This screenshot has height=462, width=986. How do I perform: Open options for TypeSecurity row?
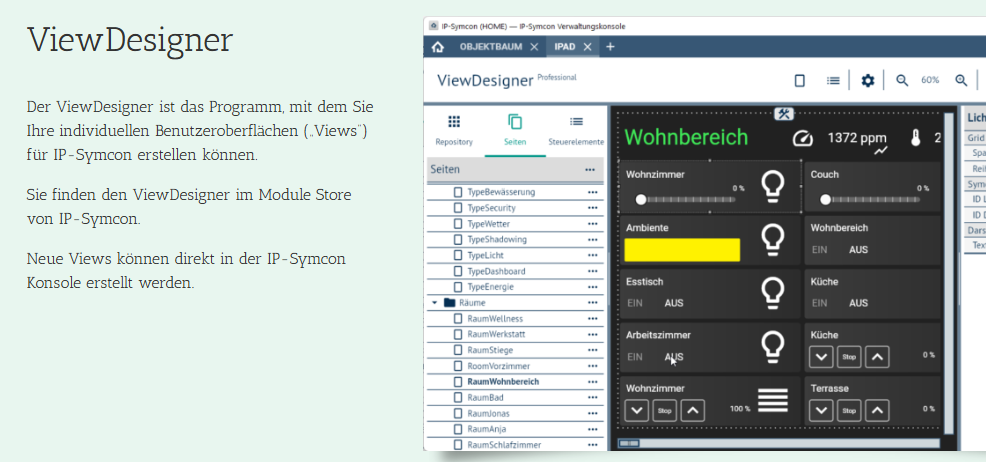(592, 208)
